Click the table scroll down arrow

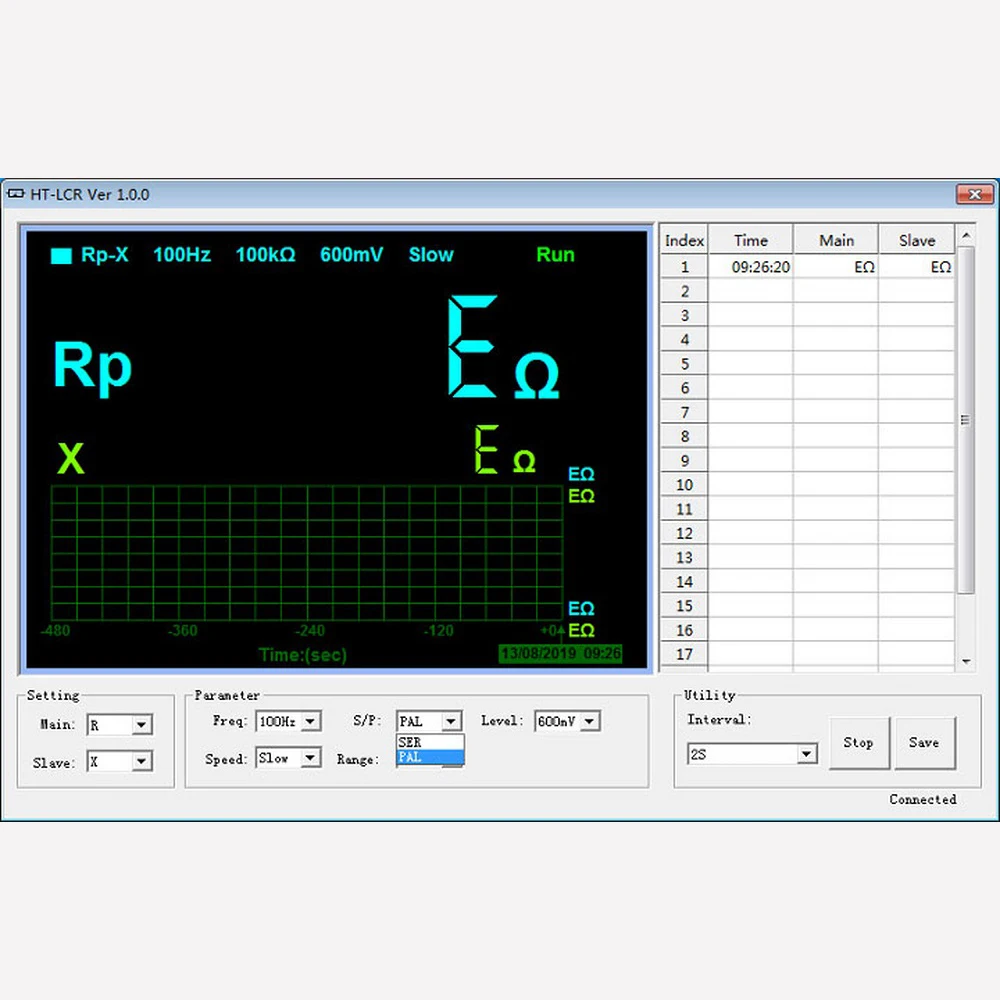click(966, 661)
